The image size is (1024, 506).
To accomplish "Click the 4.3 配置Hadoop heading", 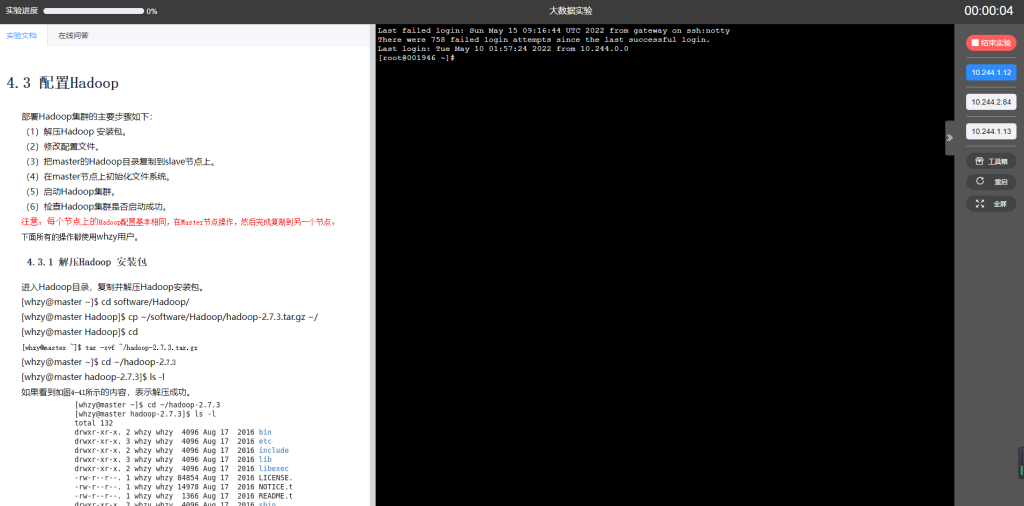I will point(63,83).
